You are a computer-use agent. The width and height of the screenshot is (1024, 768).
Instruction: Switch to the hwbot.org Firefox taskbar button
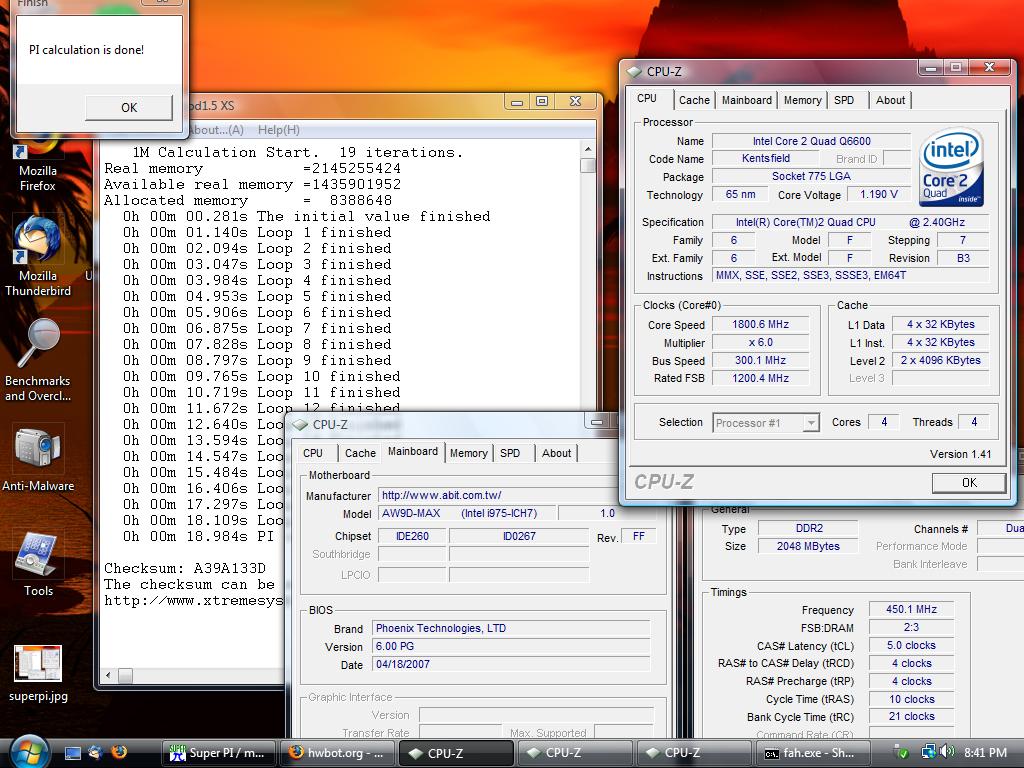tap(338, 753)
